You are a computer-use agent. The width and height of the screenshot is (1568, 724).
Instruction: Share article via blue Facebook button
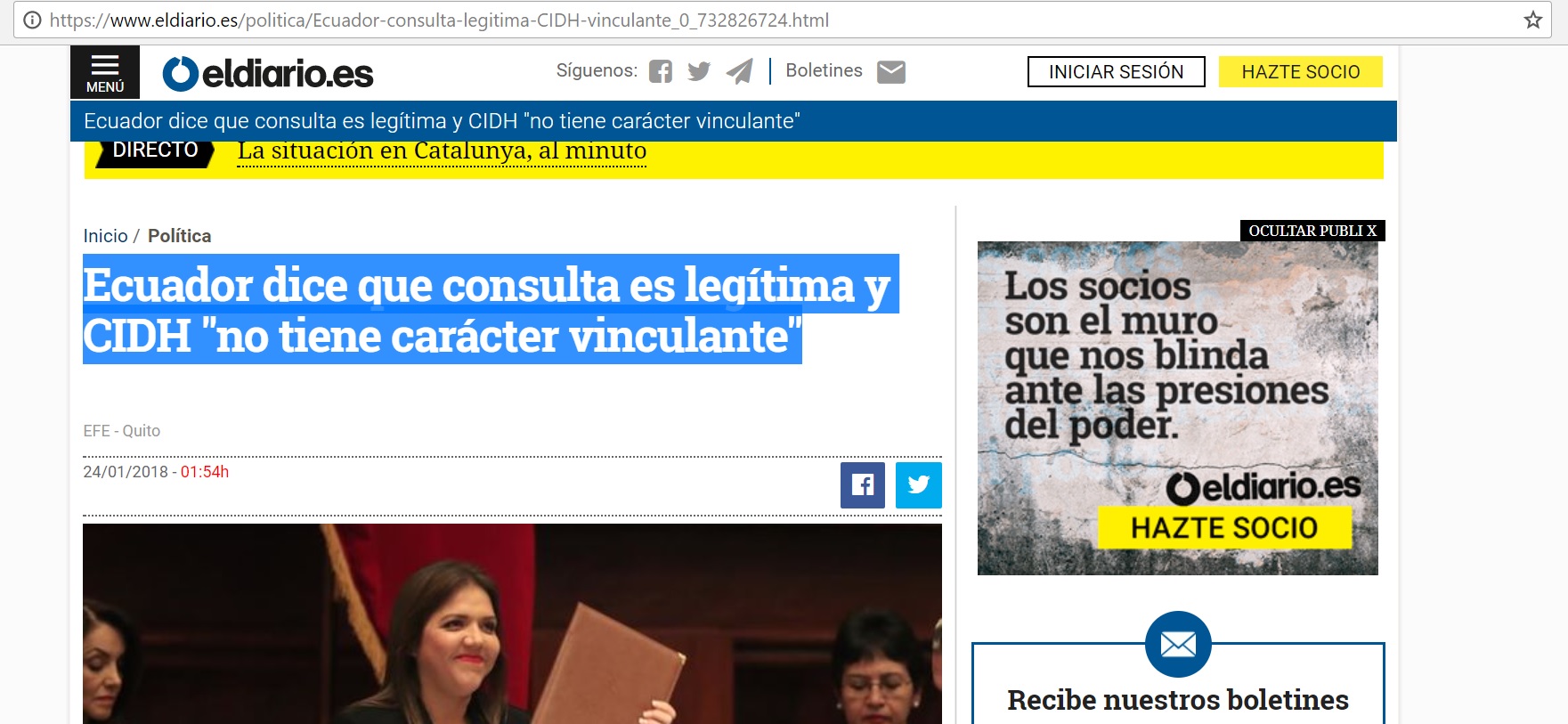pyautogui.click(x=862, y=484)
